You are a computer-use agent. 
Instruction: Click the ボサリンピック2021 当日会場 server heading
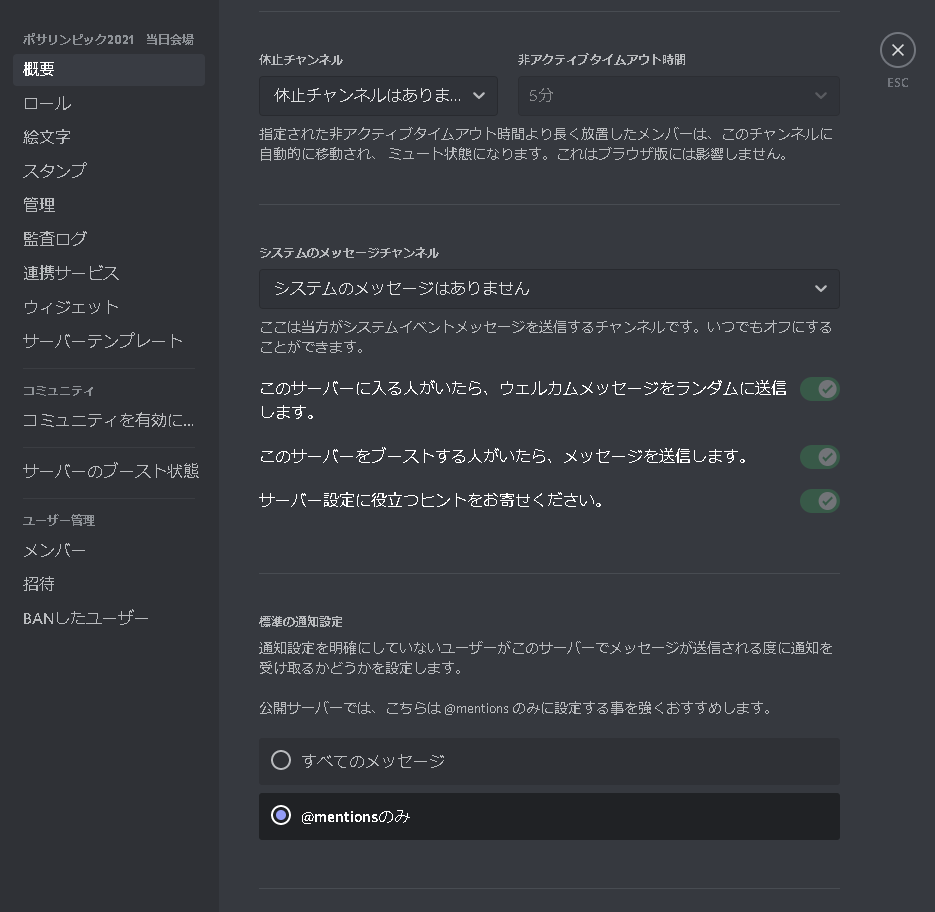108,39
